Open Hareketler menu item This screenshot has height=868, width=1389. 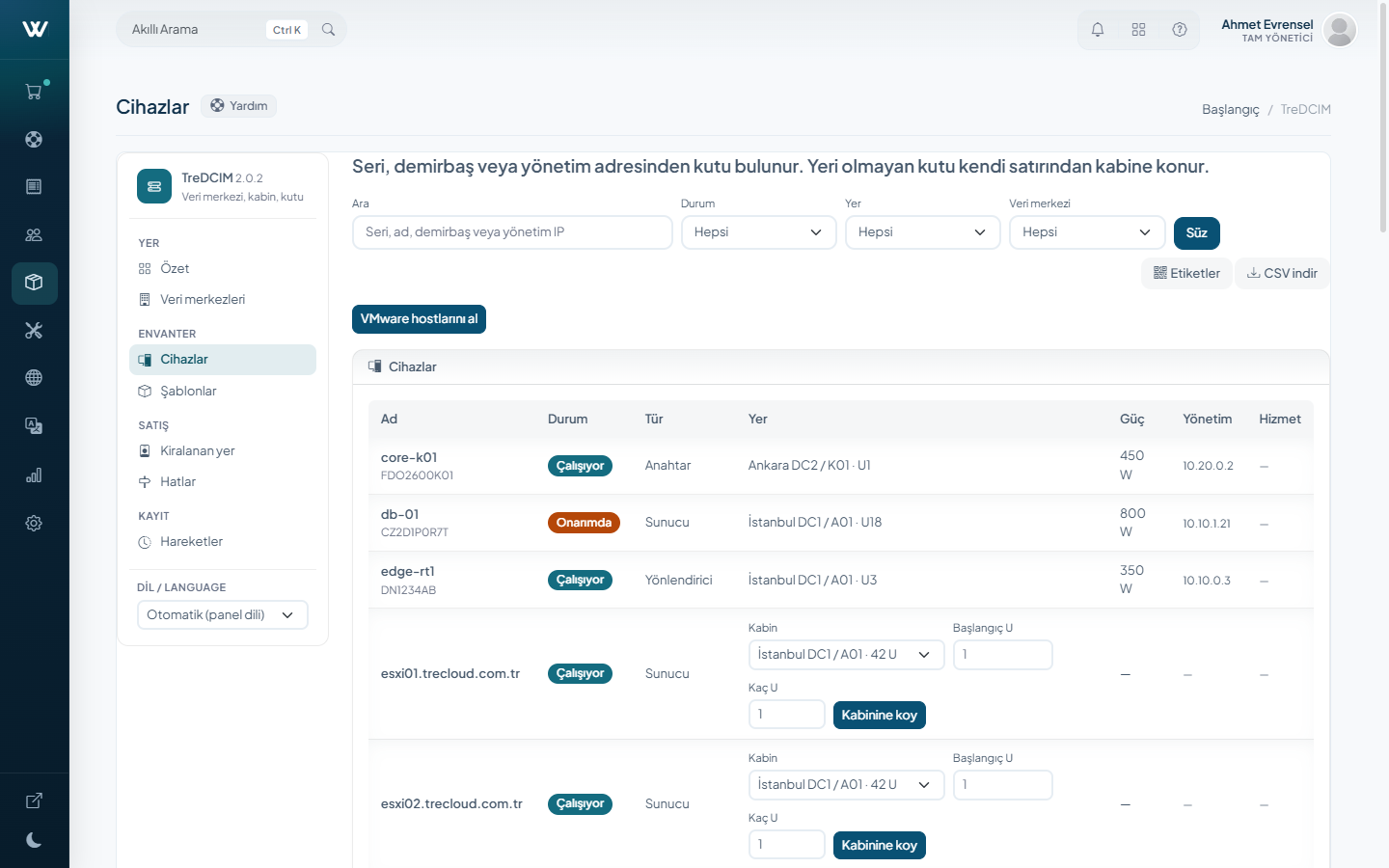(x=223, y=541)
